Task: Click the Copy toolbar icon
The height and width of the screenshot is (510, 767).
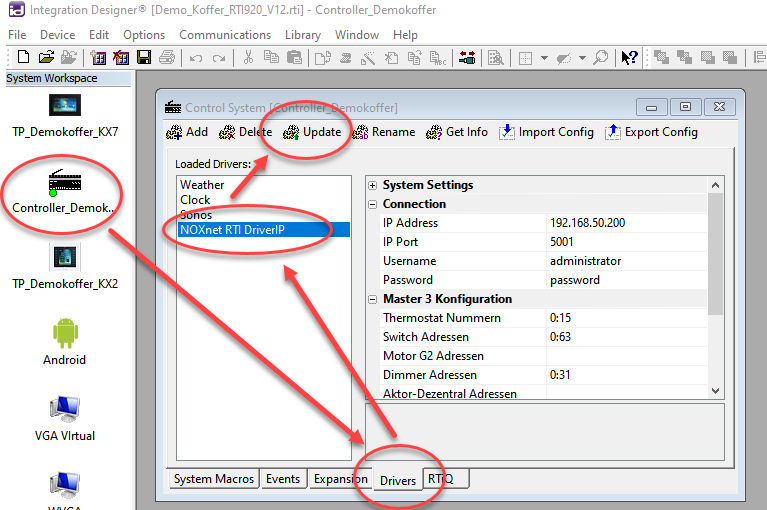Action: (x=271, y=57)
